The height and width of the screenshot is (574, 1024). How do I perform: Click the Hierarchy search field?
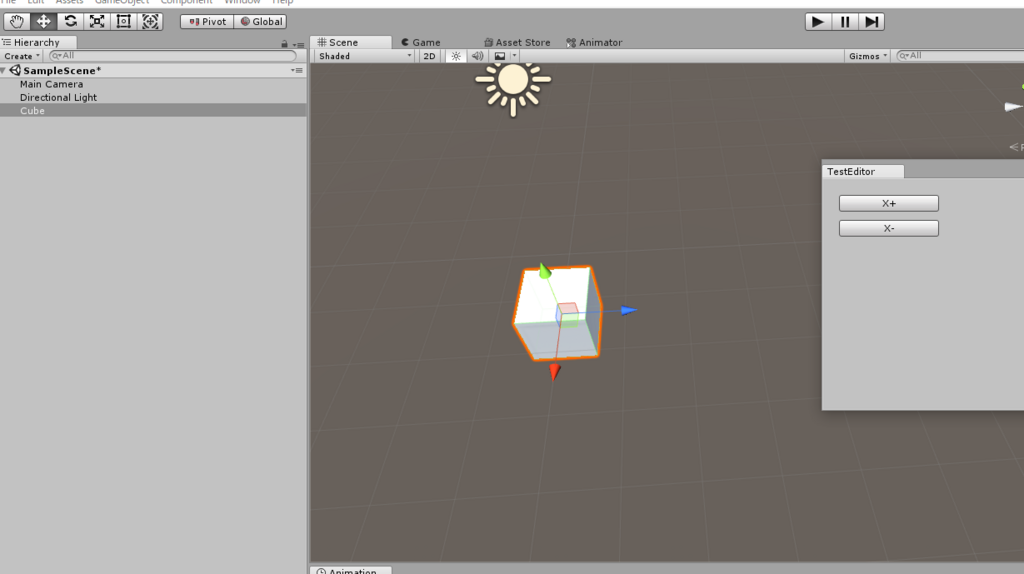click(172, 56)
